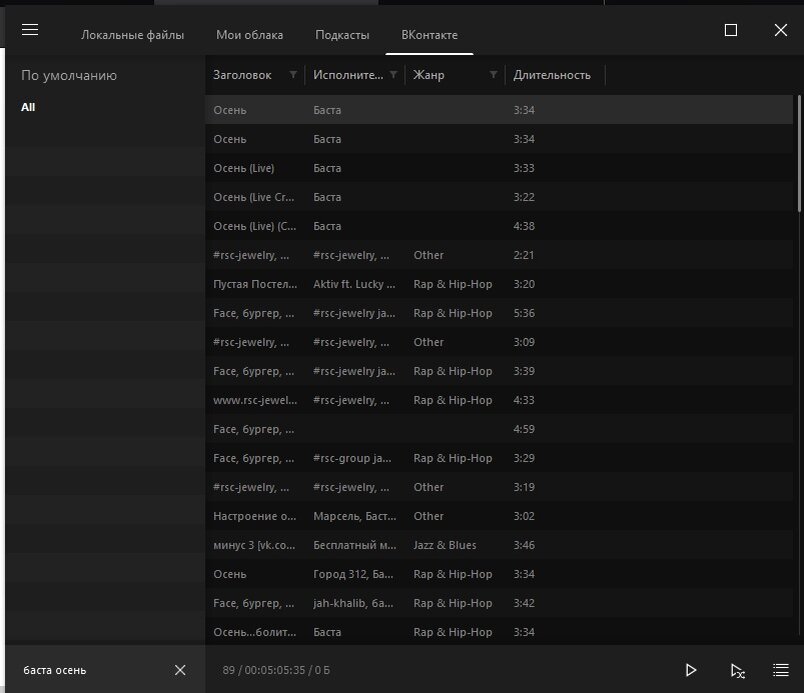Image resolution: width=804 pixels, height=693 pixels.
Task: Select track Осень...болит... by Баста
Action: pyautogui.click(x=499, y=632)
